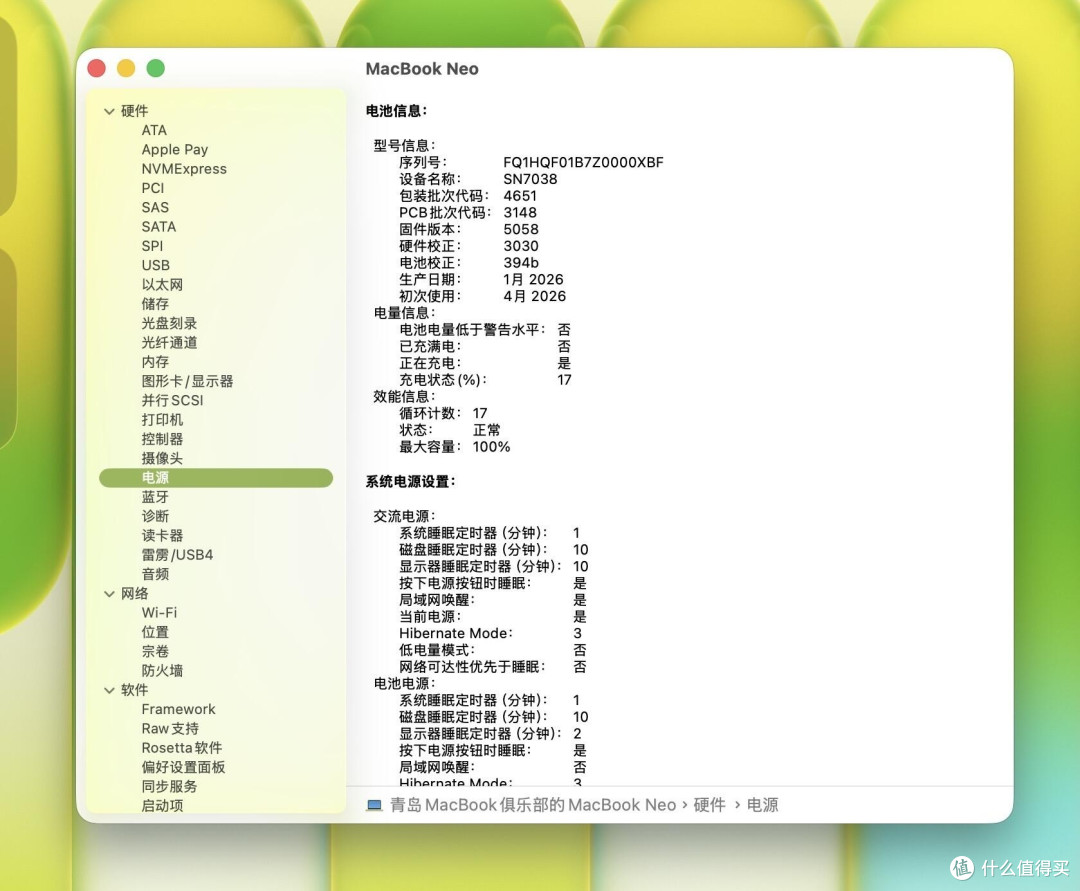1080x891 pixels.
Task: Select Raw 支持 in the sidebar
Action: (x=170, y=728)
